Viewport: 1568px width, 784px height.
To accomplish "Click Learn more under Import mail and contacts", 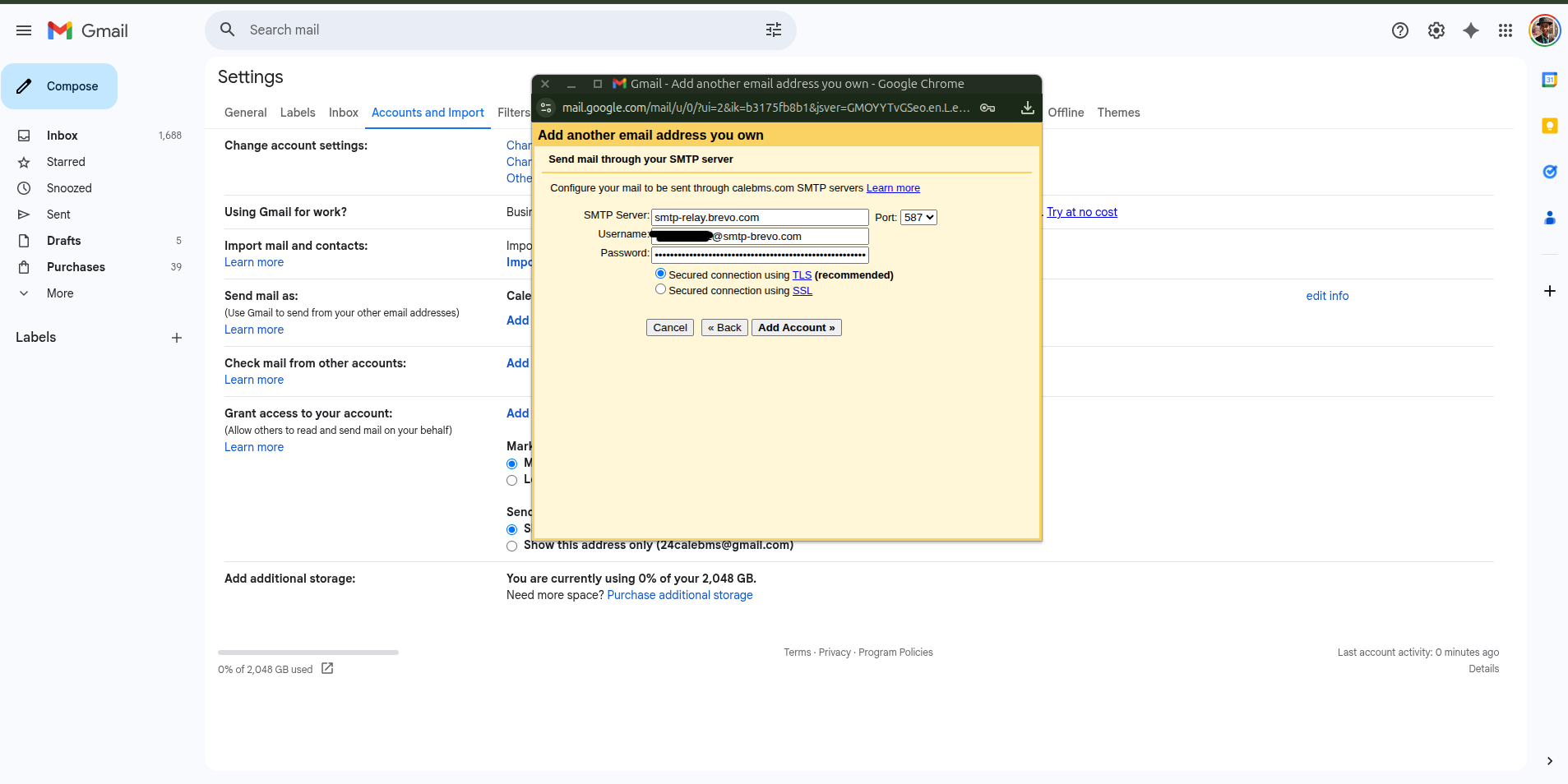I will 254,262.
